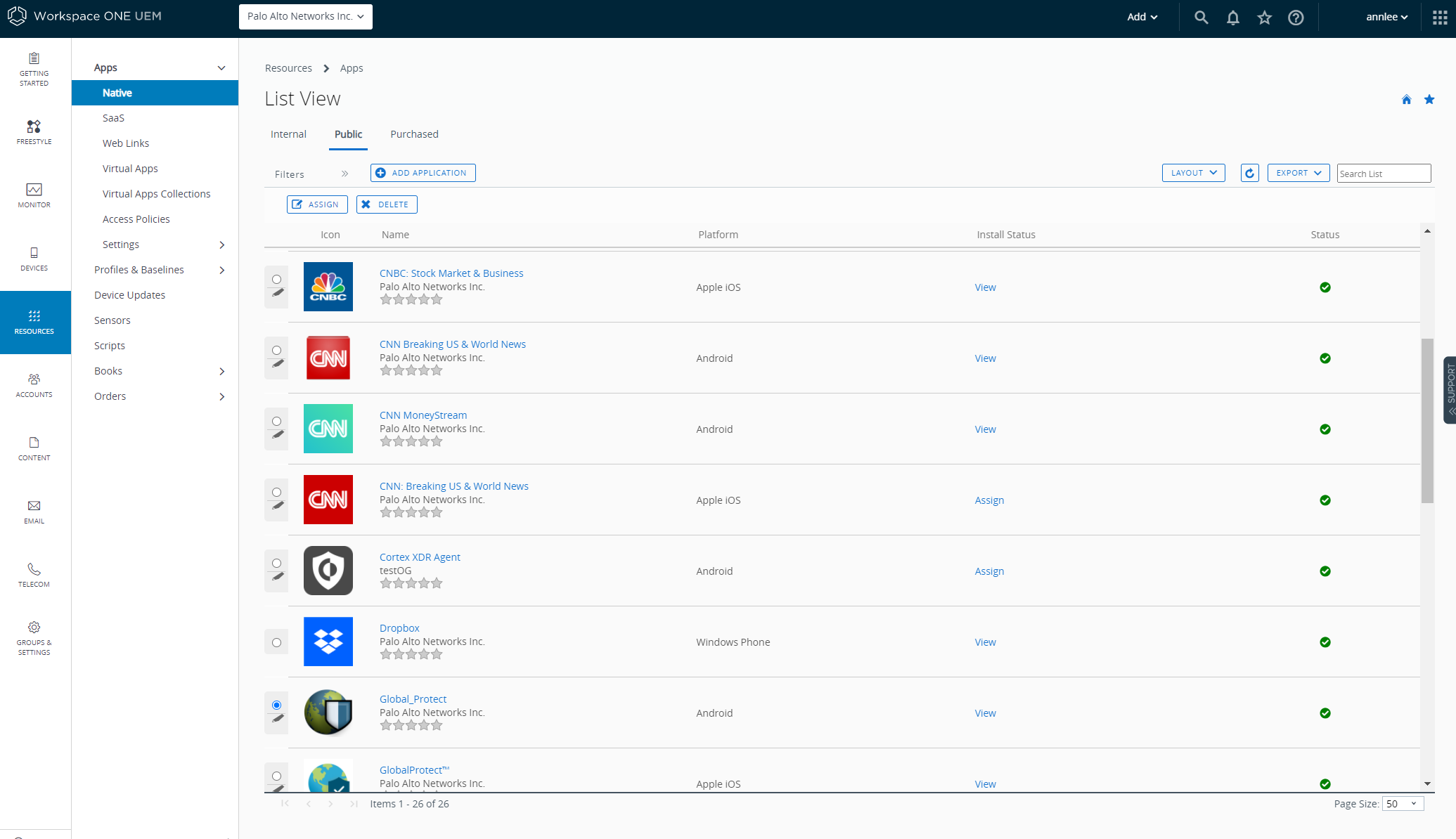Image resolution: width=1456 pixels, height=839 pixels.
Task: Click the global search magnifier icon
Action: (x=1201, y=18)
